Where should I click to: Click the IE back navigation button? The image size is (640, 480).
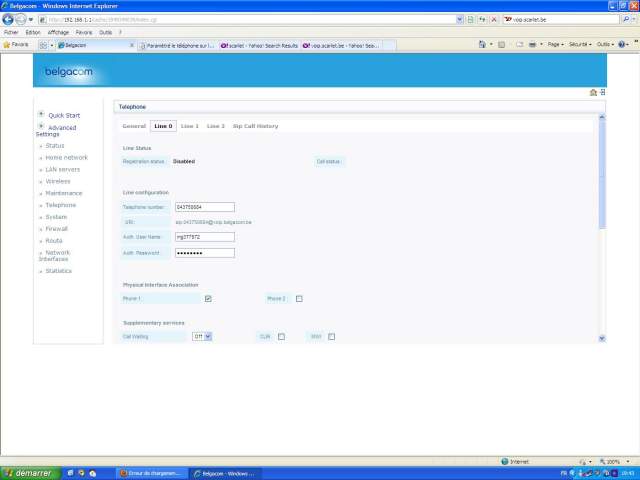pyautogui.click(x=8, y=19)
